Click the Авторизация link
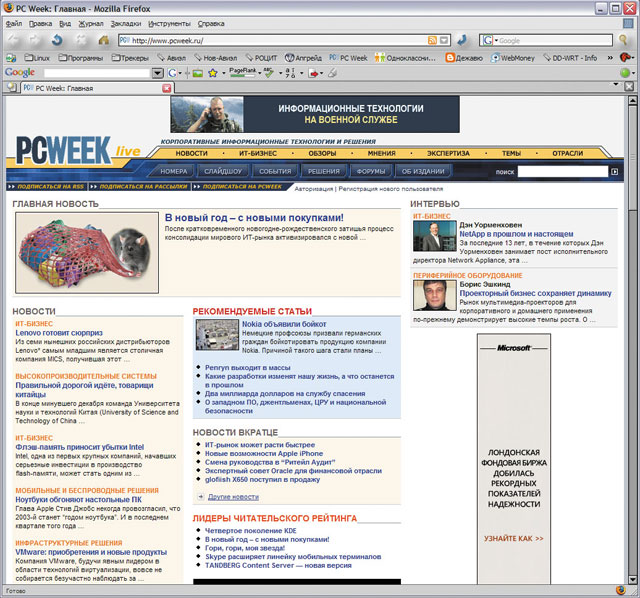This screenshot has height=598, width=640. [x=313, y=189]
